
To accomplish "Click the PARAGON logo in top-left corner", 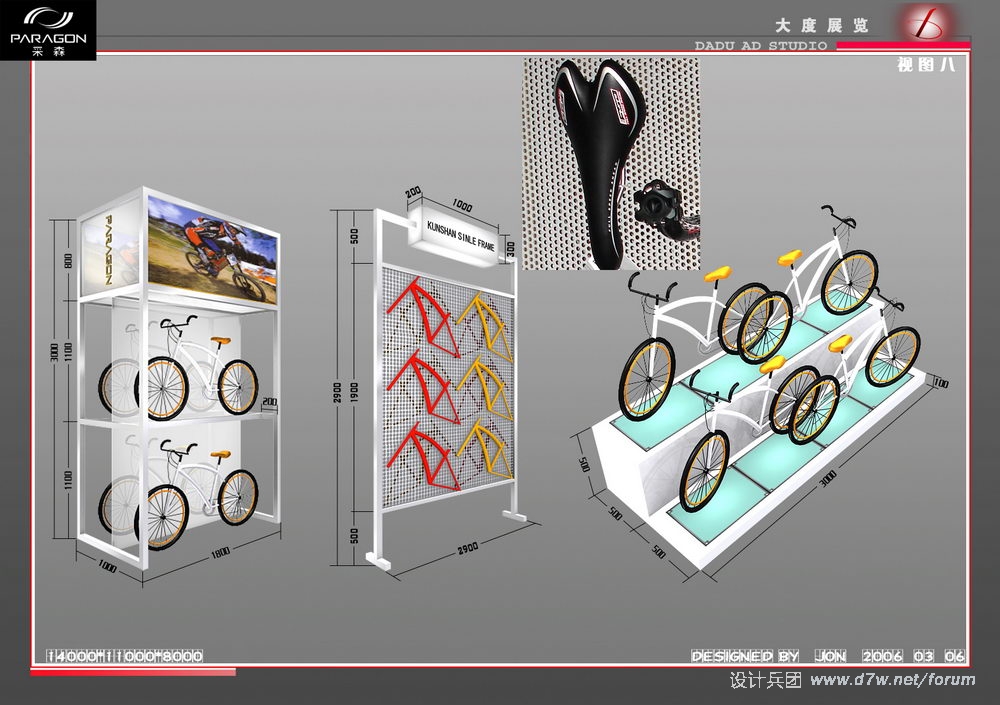I will click(x=48, y=30).
